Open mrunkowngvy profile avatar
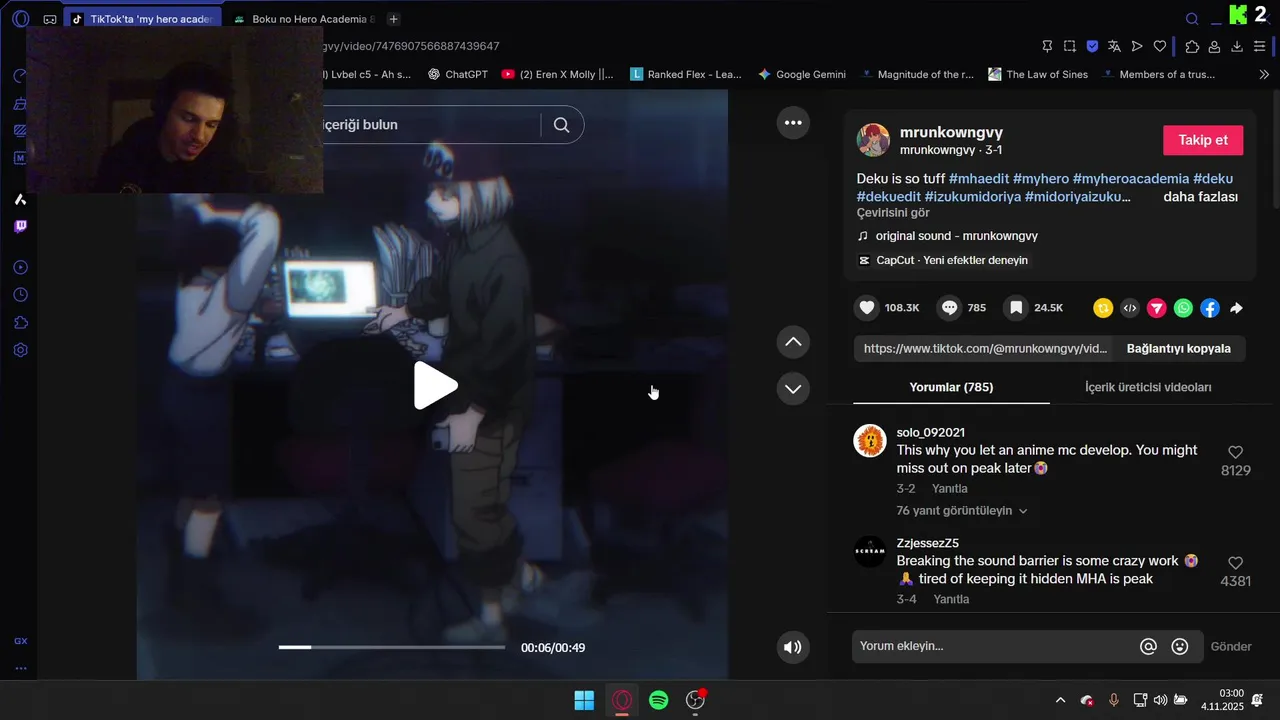Screen dimensions: 1280x720 (x=873, y=140)
